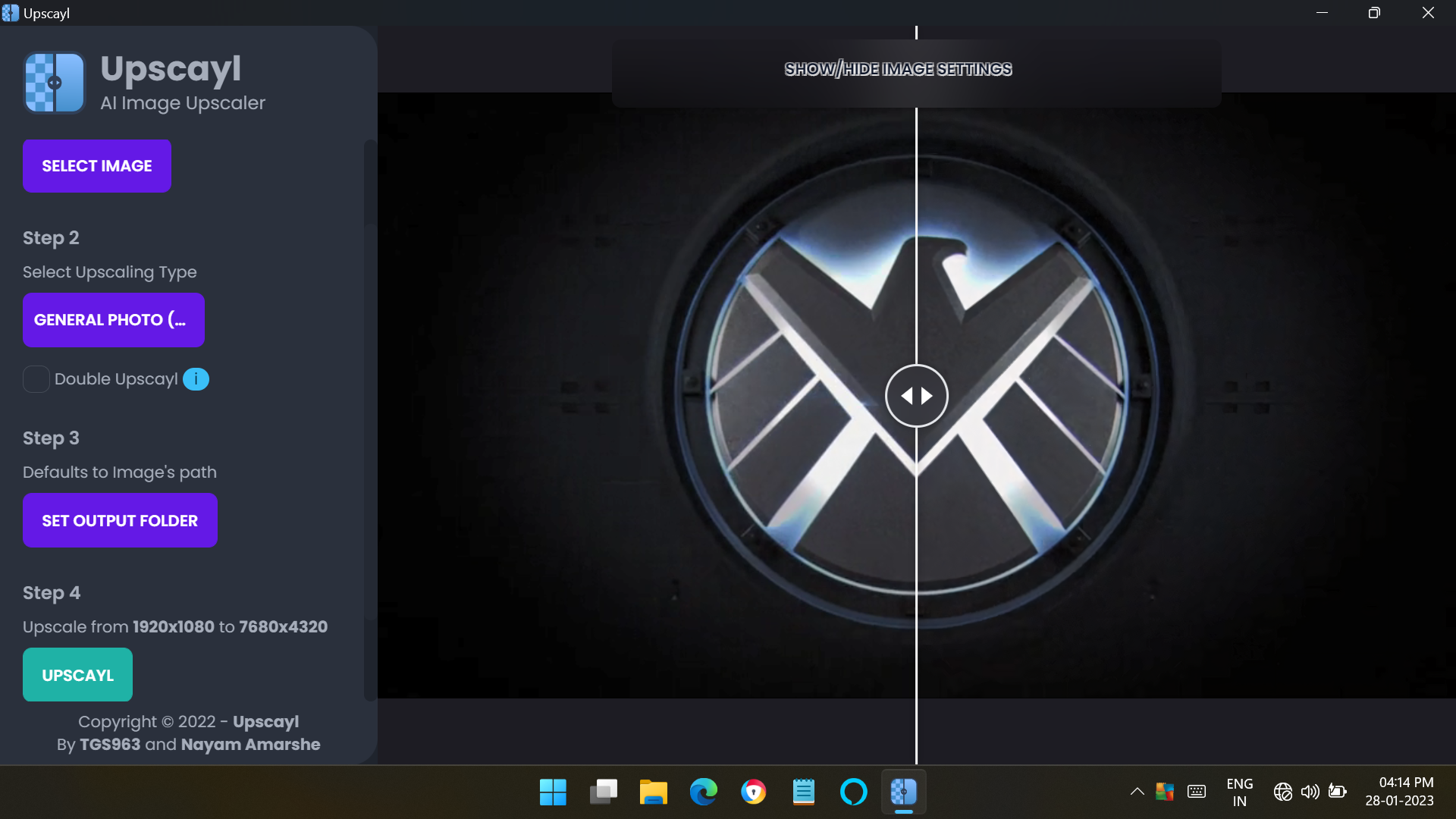Image resolution: width=1456 pixels, height=819 pixels.
Task: Click 'Nayam Amarshe' credit text
Action: (x=250, y=745)
